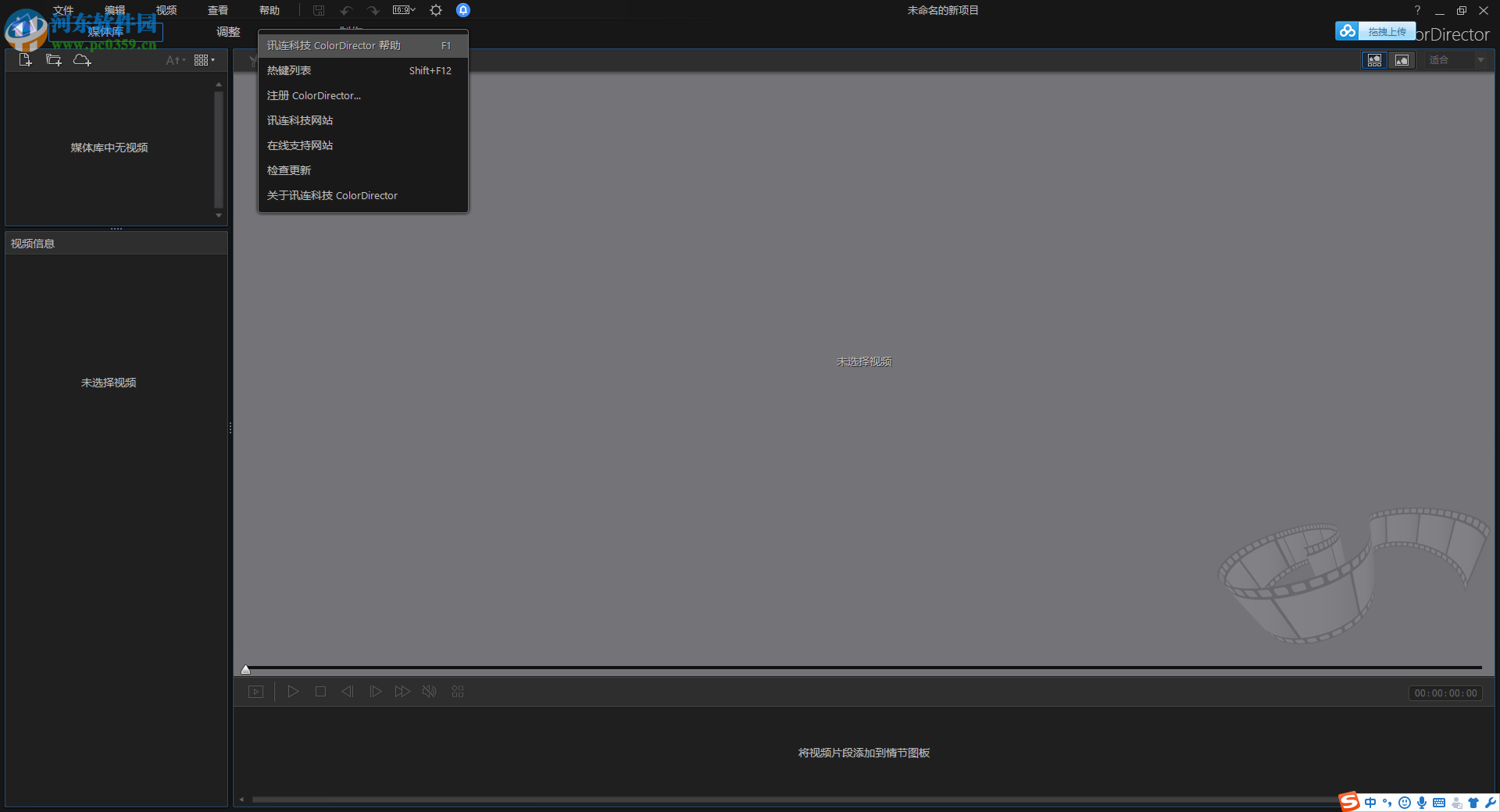Open the library thumbnail view dropdown
1500x812 pixels.
pos(205,60)
